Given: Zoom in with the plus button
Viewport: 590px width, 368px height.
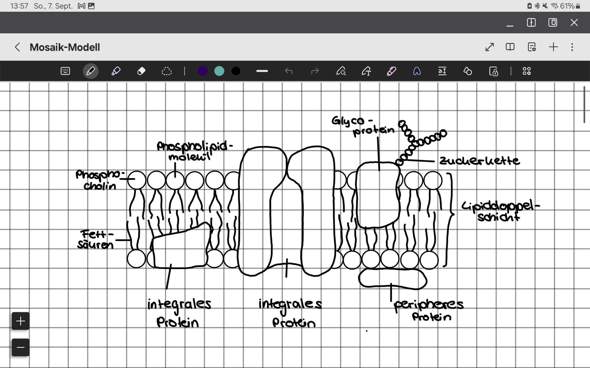Looking at the screenshot, I should coord(20,321).
